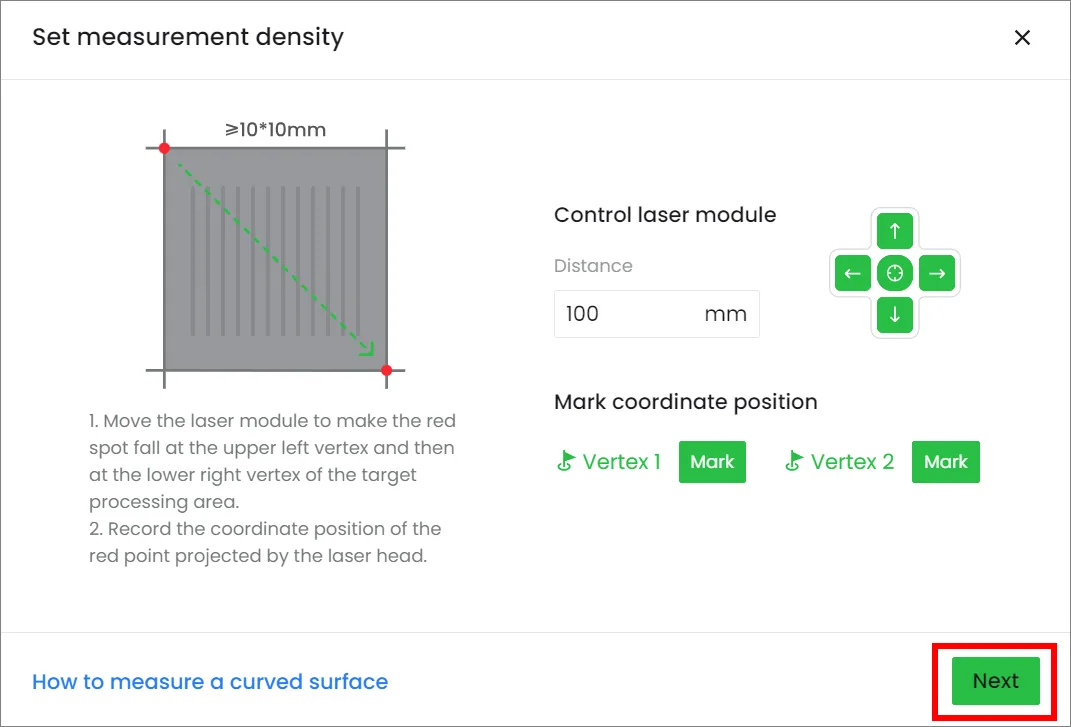Proceed with the Next button
Screen dimensions: 1071x727
click(996, 681)
